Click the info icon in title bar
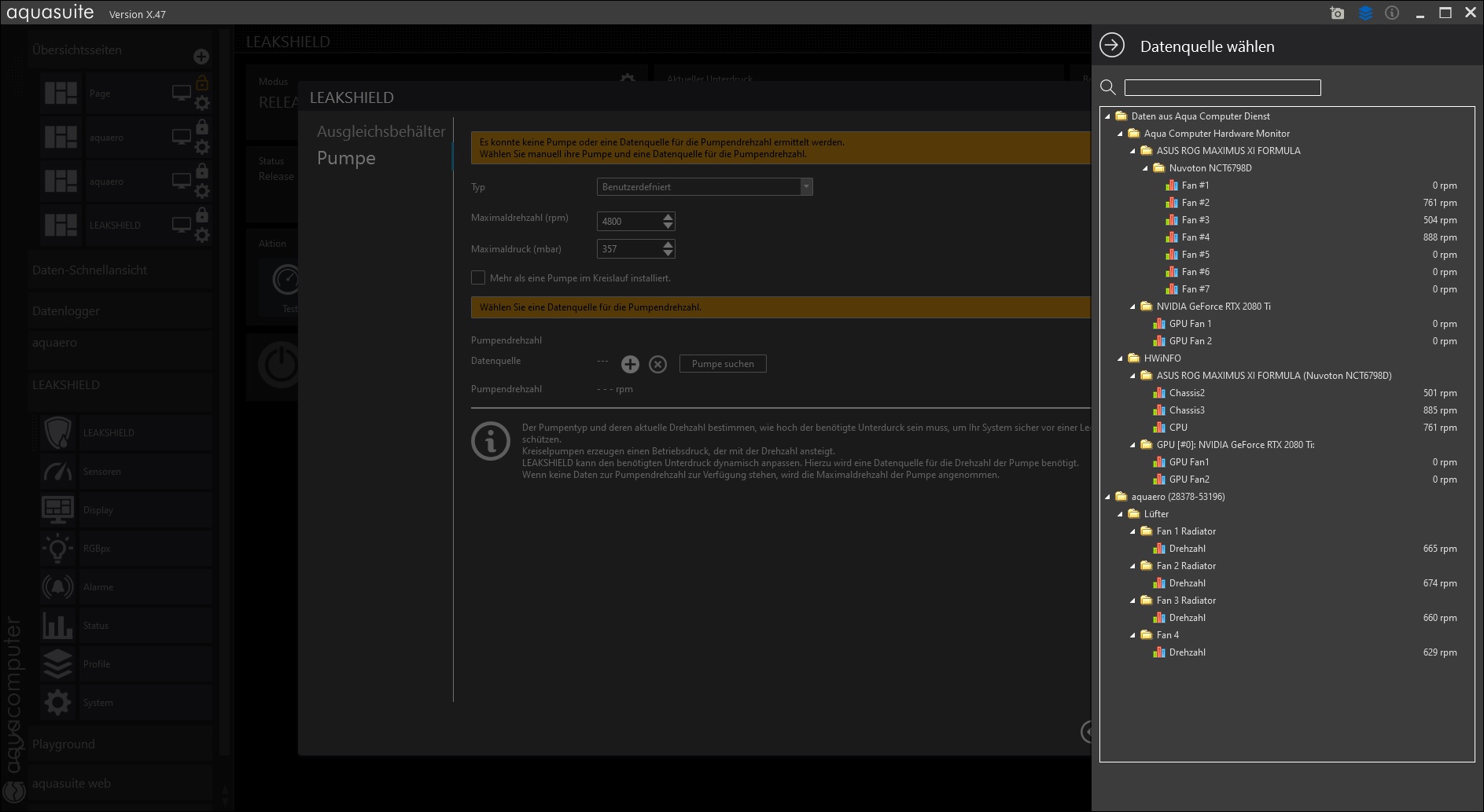 [x=1392, y=13]
